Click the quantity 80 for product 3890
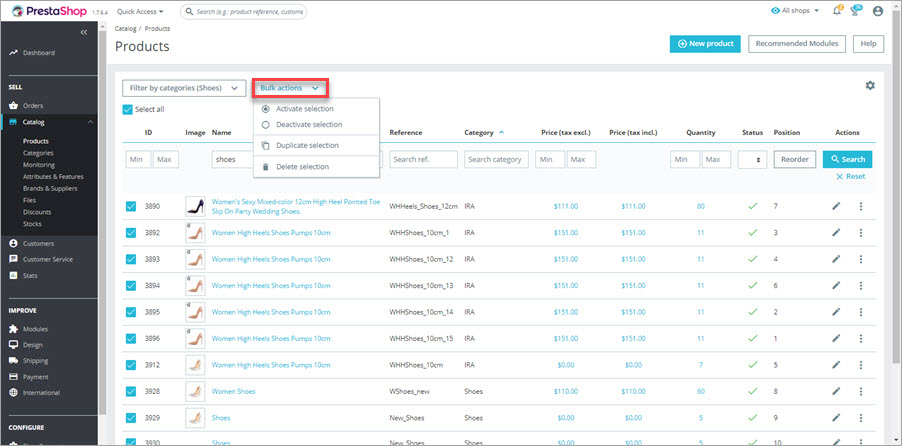 click(x=701, y=206)
